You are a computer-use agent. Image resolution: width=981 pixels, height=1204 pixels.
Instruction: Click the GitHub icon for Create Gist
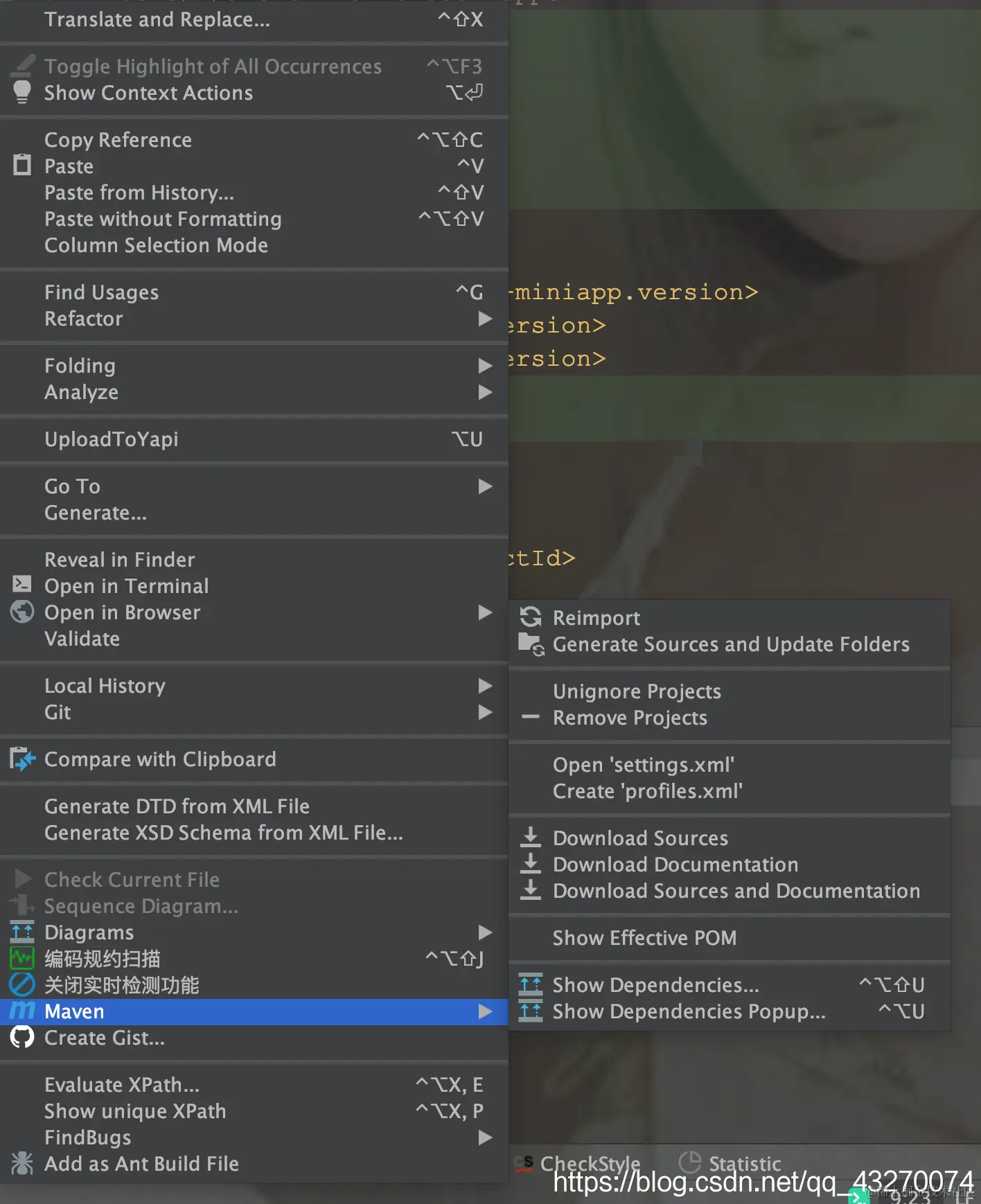click(x=22, y=1037)
